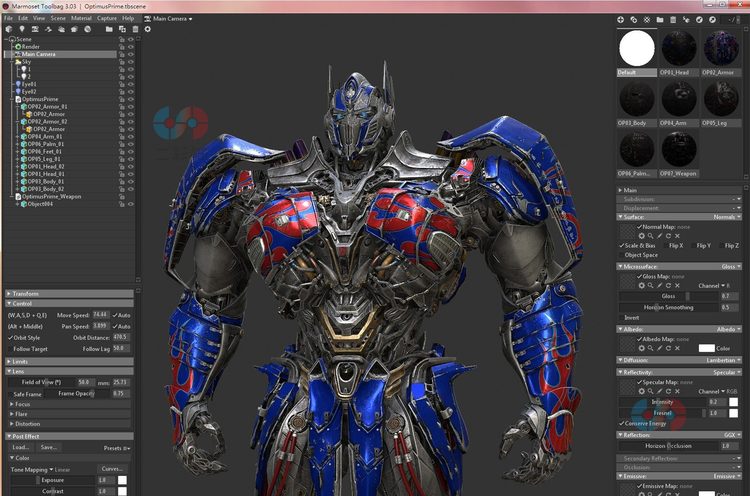Hide the Eye01 light with eye icon

tap(131, 84)
